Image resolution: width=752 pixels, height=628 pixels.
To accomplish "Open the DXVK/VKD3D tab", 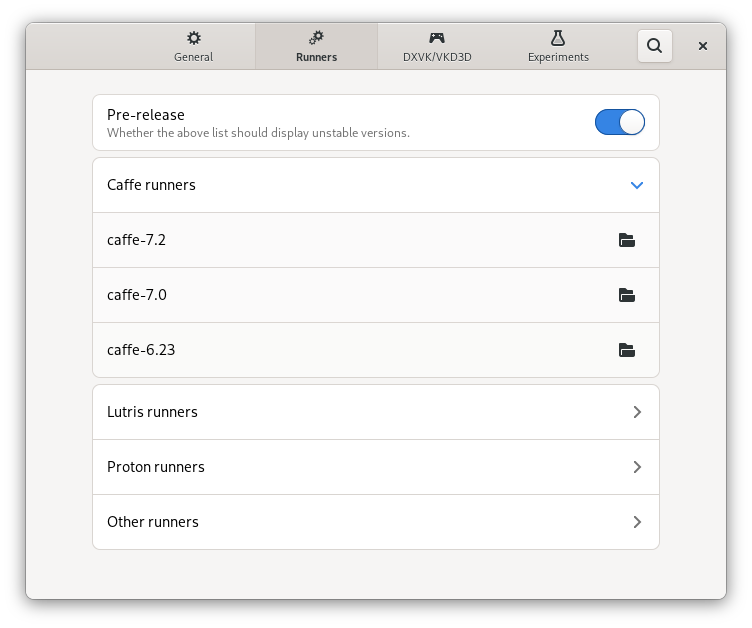I will click(x=437, y=47).
